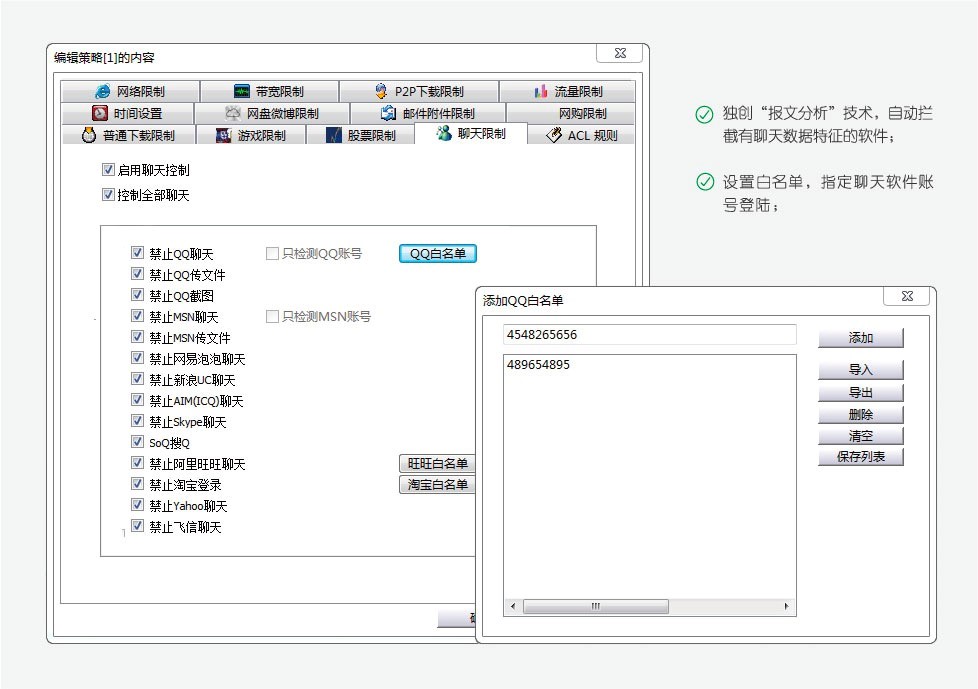Click right arrow of horizontal scrollbar
This screenshot has height=689, width=978.
(787, 607)
